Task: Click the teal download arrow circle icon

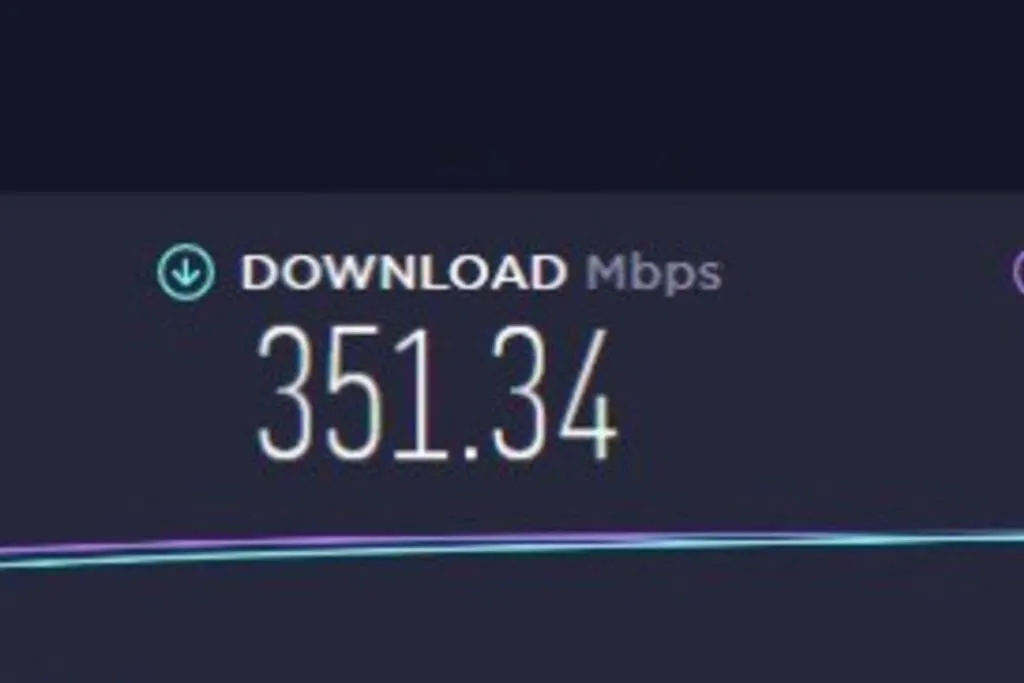Action: [185, 272]
